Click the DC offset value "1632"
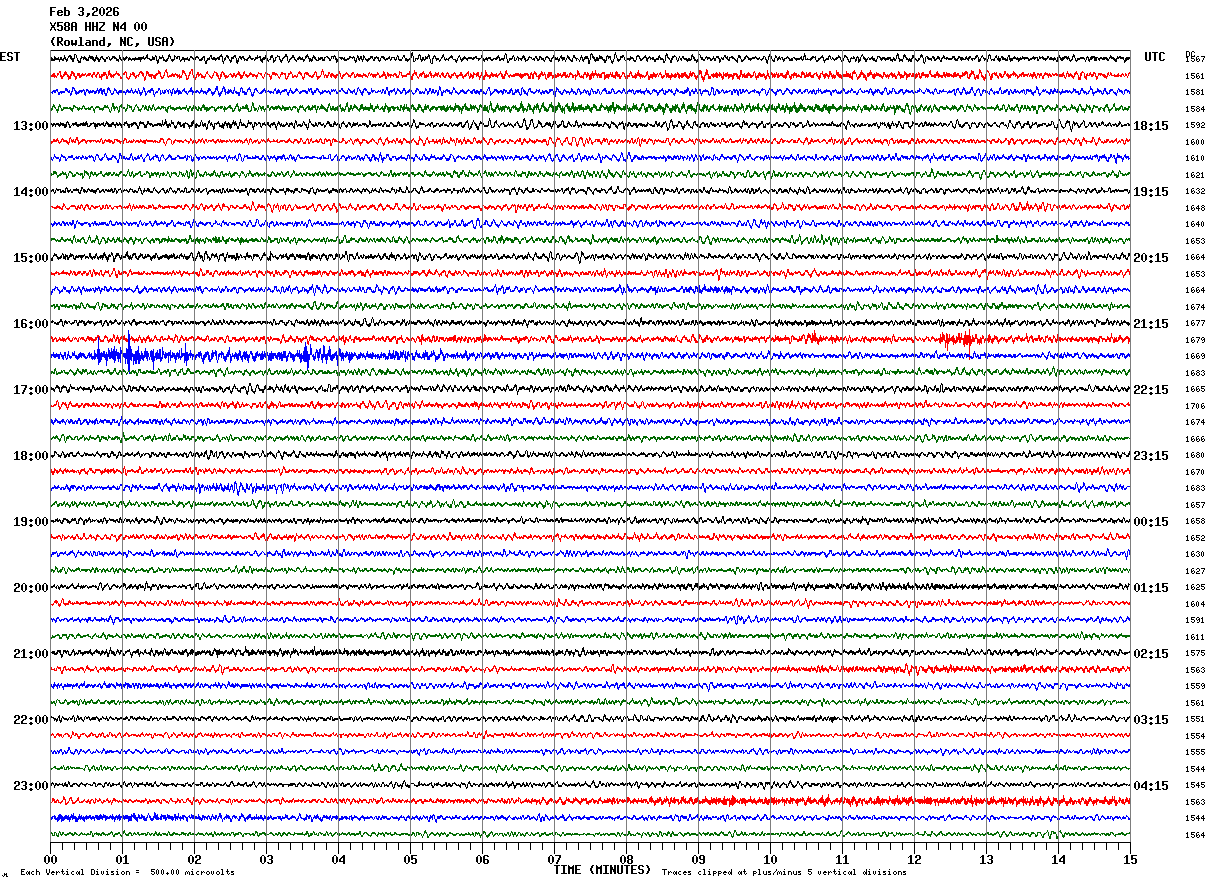The width and height of the screenshot is (1210, 886). coord(1195,191)
